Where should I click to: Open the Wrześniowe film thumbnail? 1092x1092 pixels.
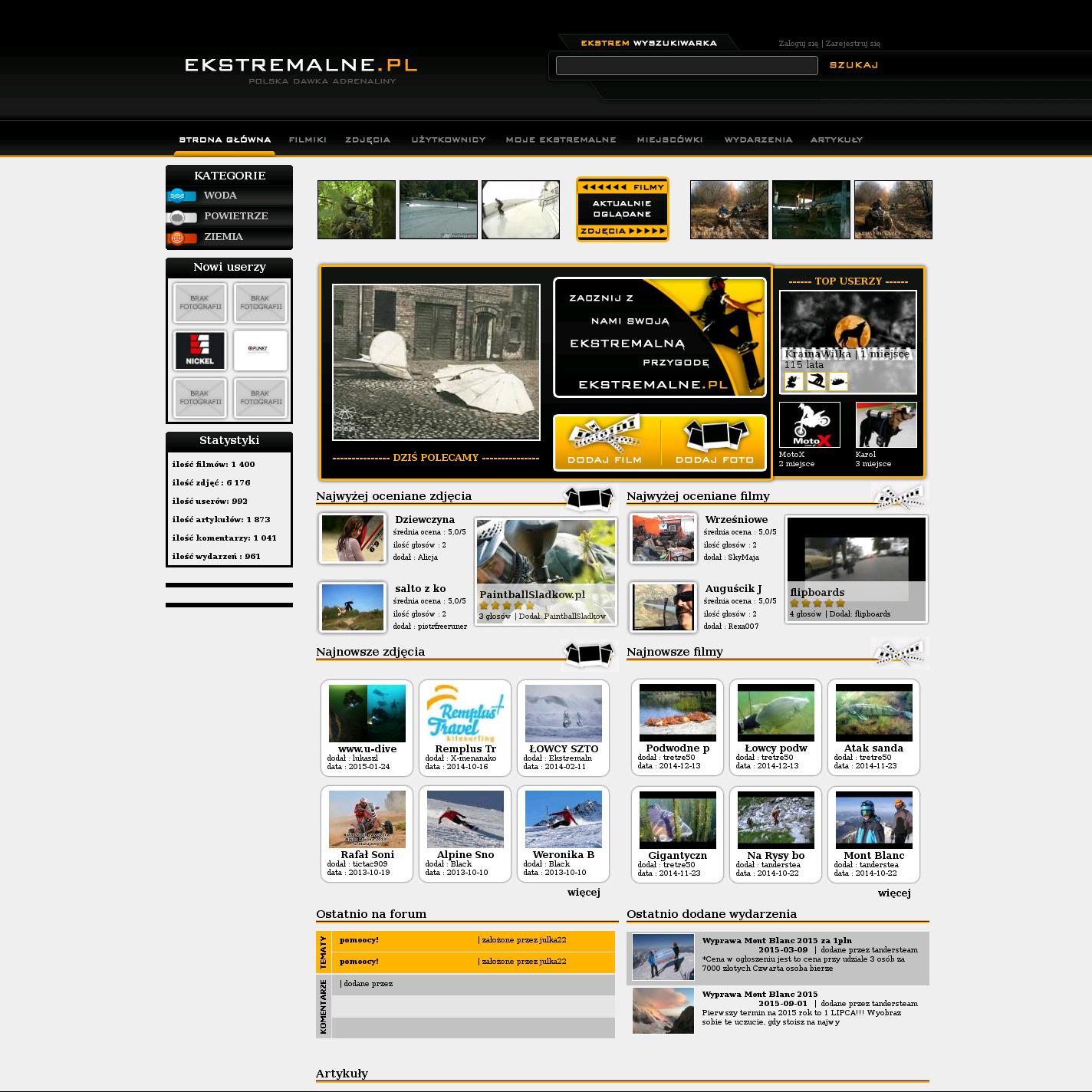663,538
